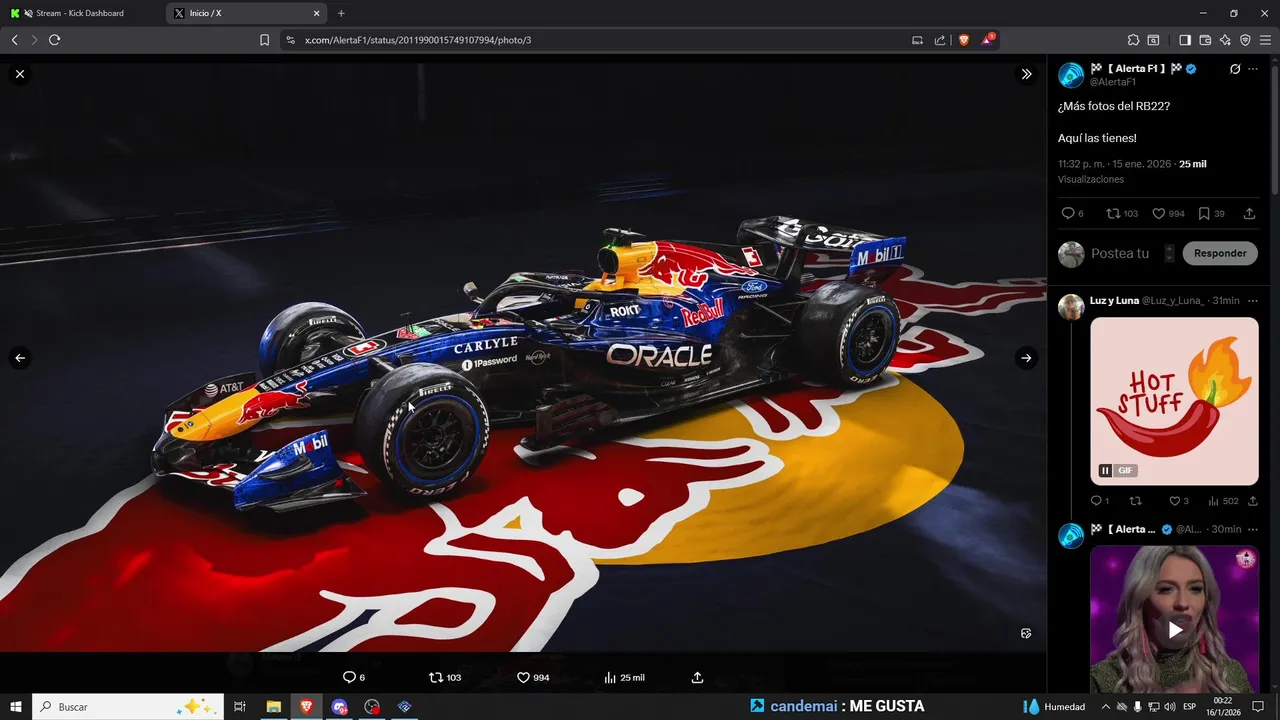The image size is (1280, 720).
Task: Pause the Hot Stuff GIF
Action: pyautogui.click(x=1105, y=470)
